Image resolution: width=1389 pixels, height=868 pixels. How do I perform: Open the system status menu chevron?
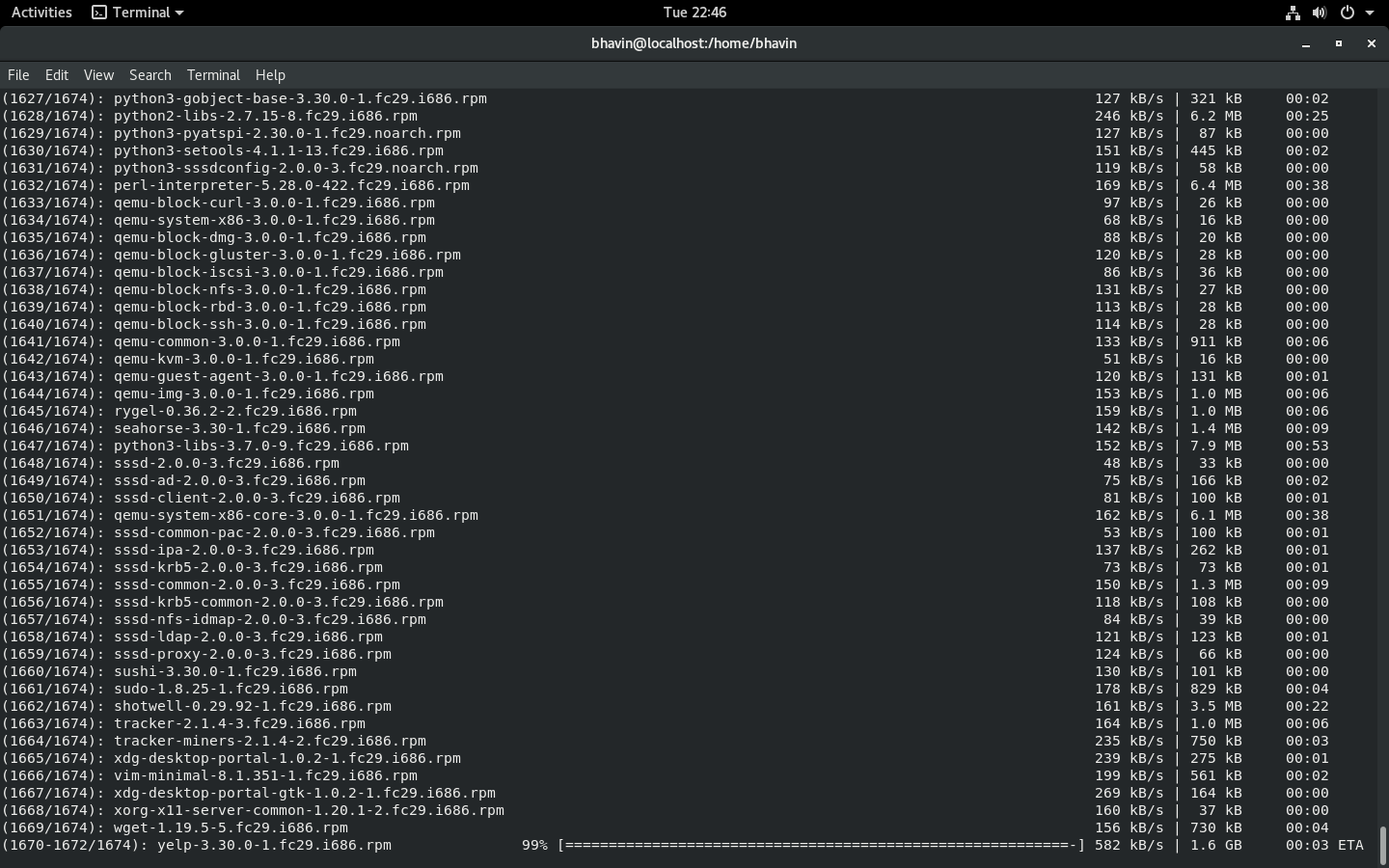1371,13
